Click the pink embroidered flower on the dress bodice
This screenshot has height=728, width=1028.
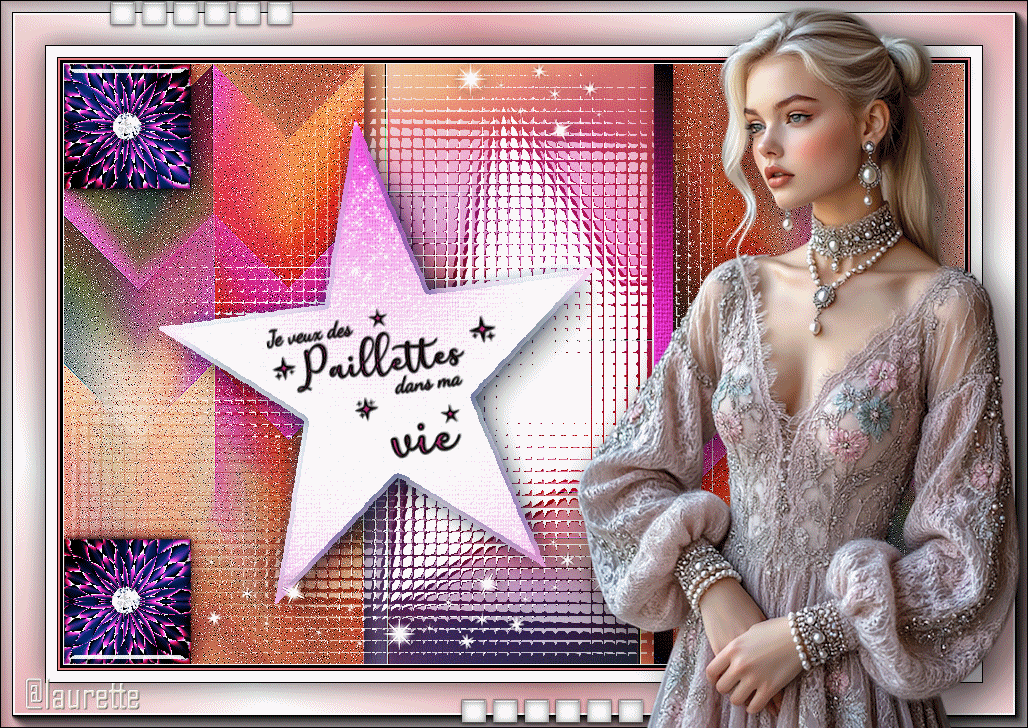coord(882,377)
